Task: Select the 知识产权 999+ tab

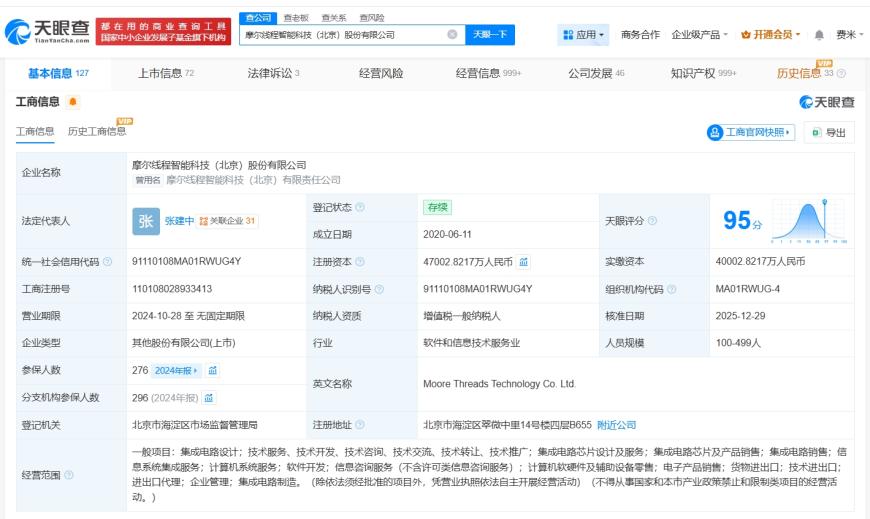Action: pos(704,73)
